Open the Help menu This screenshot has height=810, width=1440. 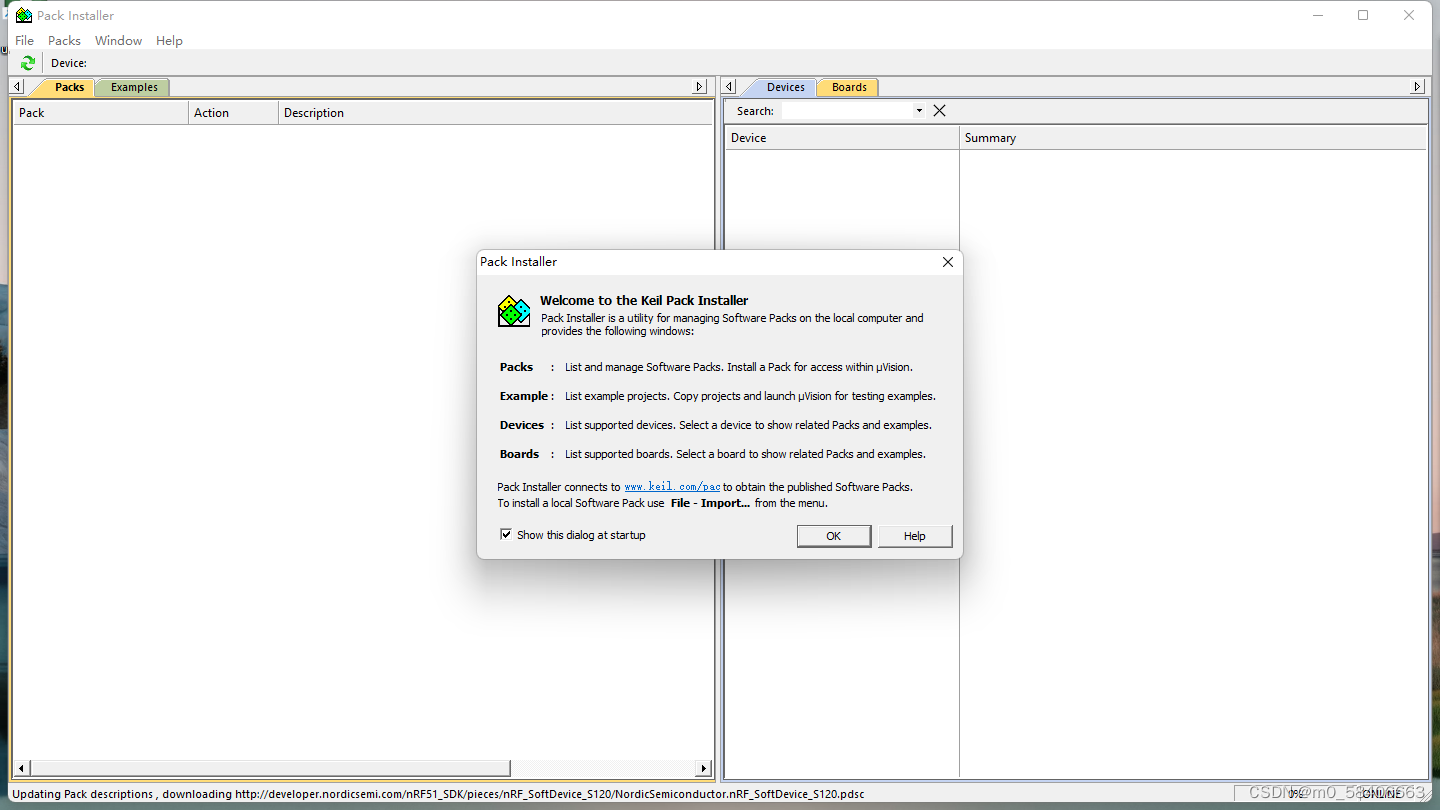(x=169, y=40)
